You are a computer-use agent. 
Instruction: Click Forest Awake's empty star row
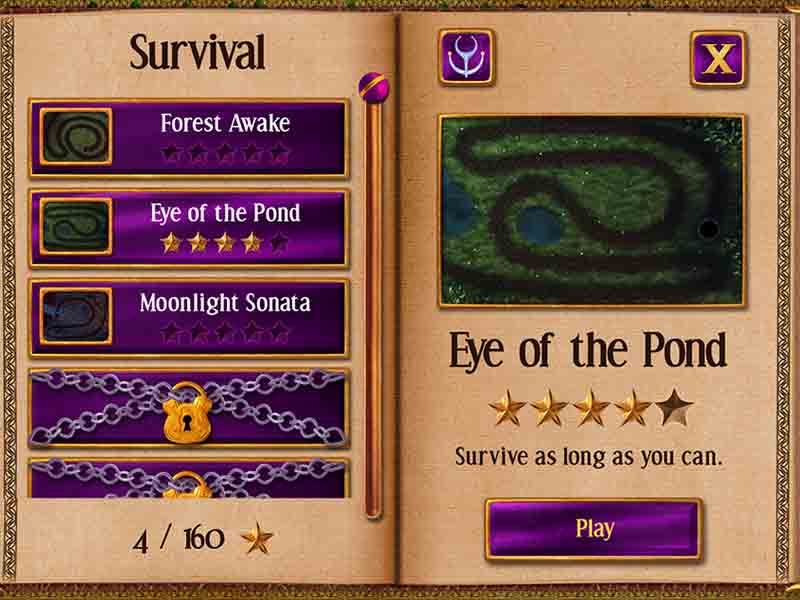click(225, 153)
